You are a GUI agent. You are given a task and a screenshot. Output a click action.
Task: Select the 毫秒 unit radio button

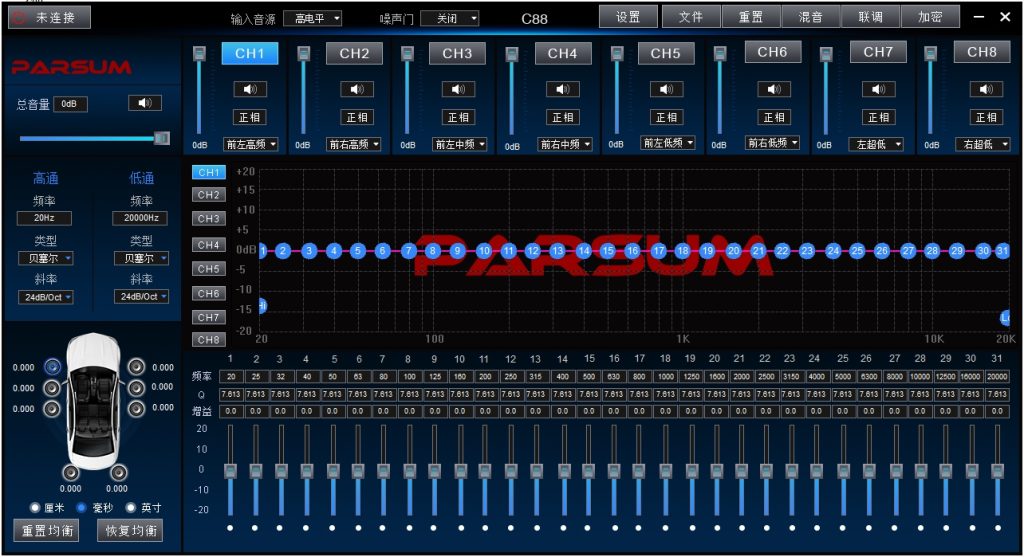click(x=82, y=507)
